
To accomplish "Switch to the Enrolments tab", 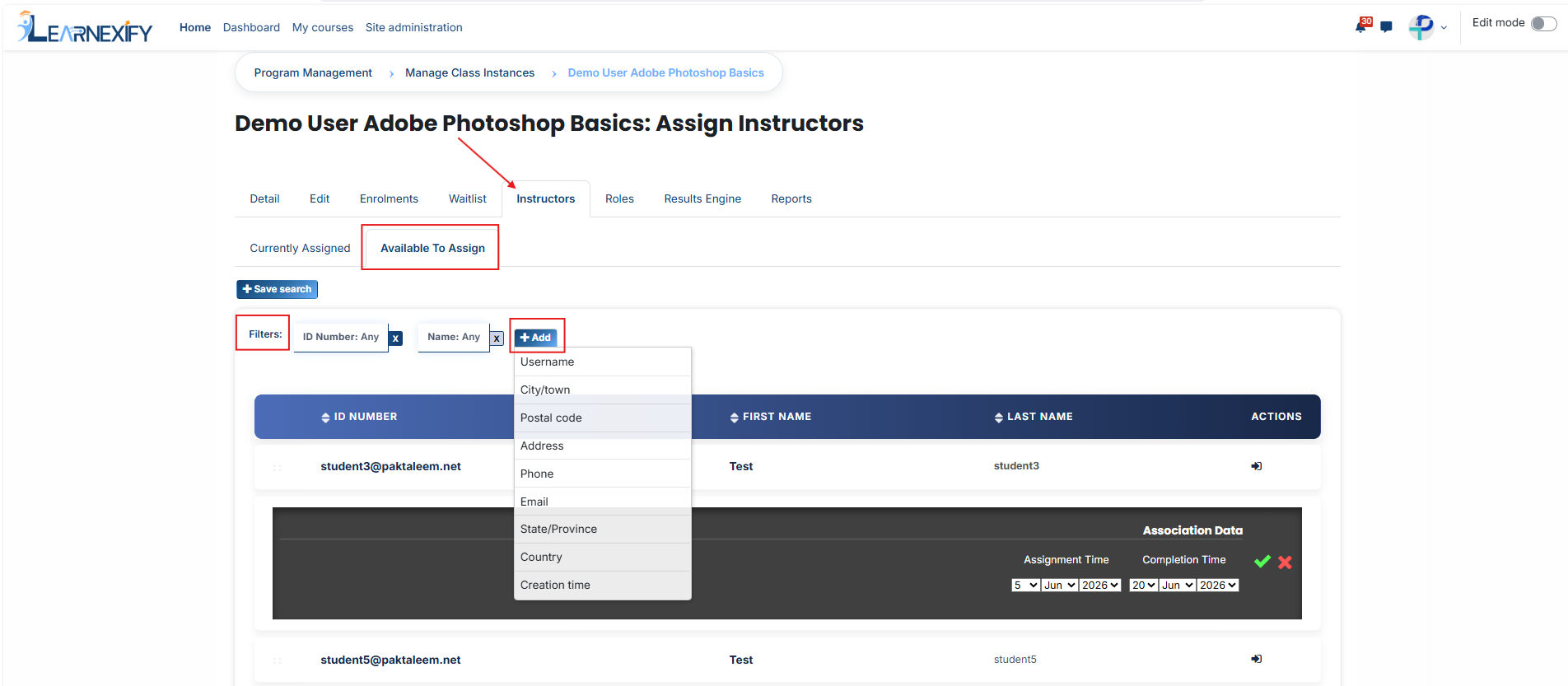I will (x=389, y=199).
